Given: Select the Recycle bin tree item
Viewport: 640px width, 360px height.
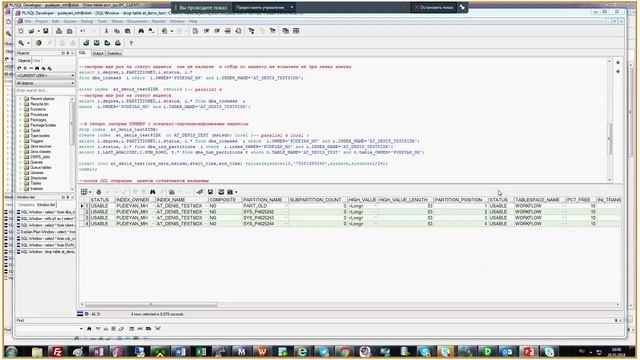Looking at the screenshot, I should pyautogui.click(x=39, y=104).
